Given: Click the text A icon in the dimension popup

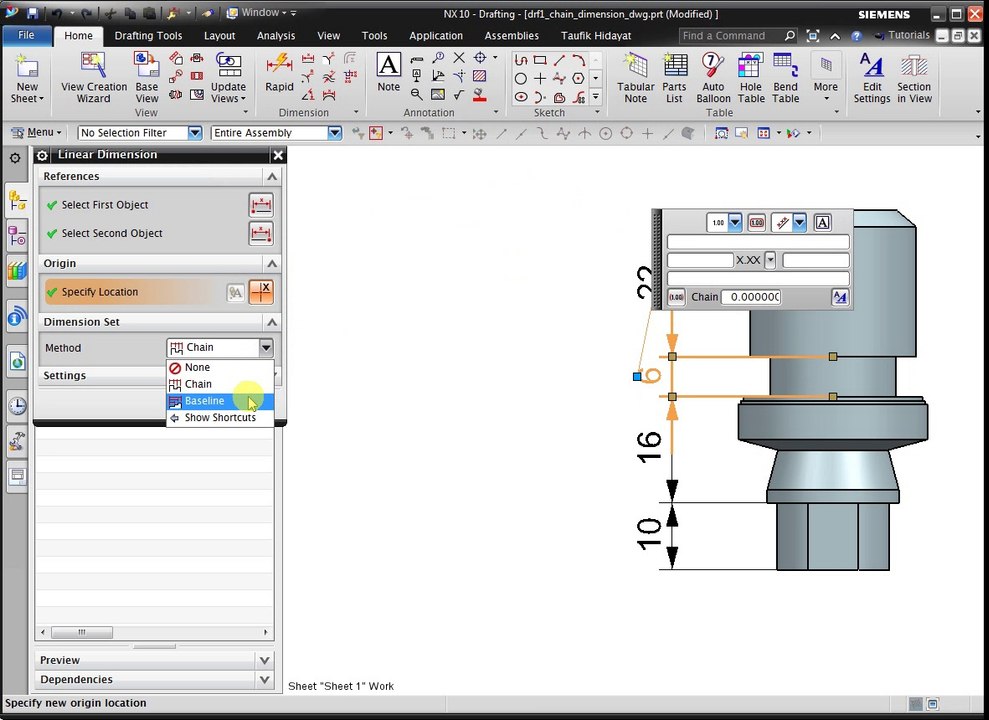Looking at the screenshot, I should (822, 223).
